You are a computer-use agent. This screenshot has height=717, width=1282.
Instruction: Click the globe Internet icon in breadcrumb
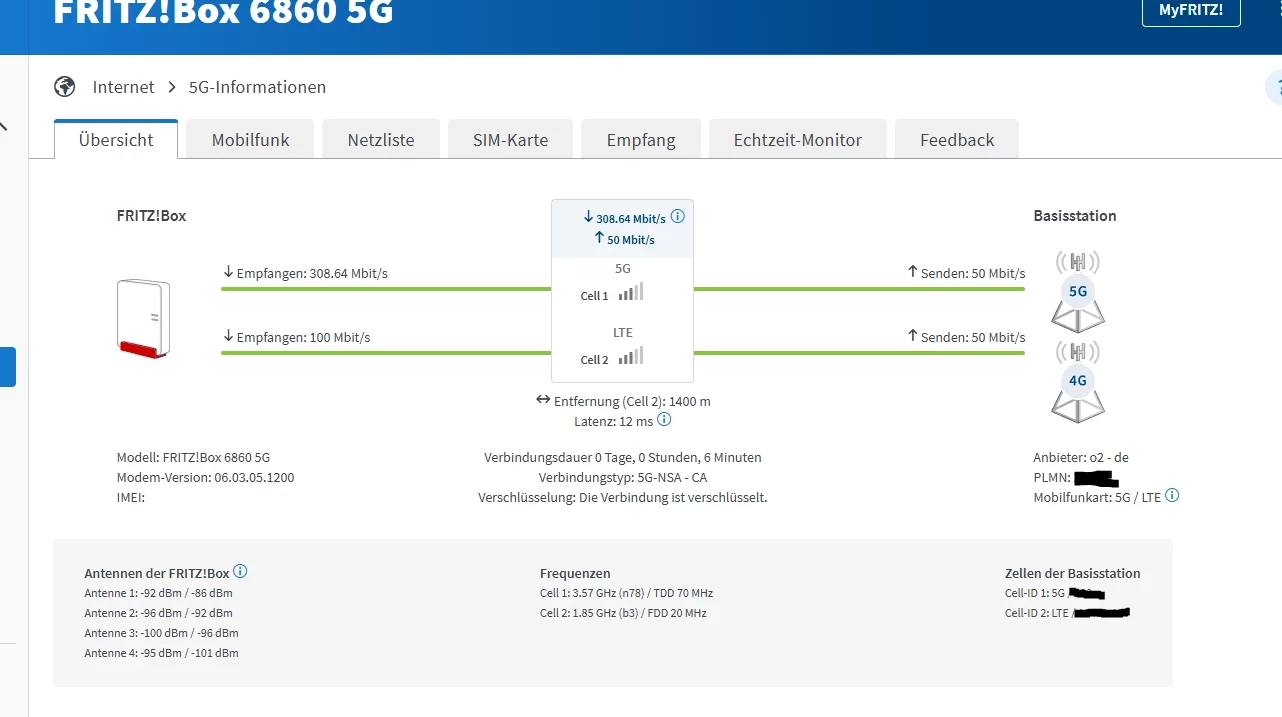[65, 87]
